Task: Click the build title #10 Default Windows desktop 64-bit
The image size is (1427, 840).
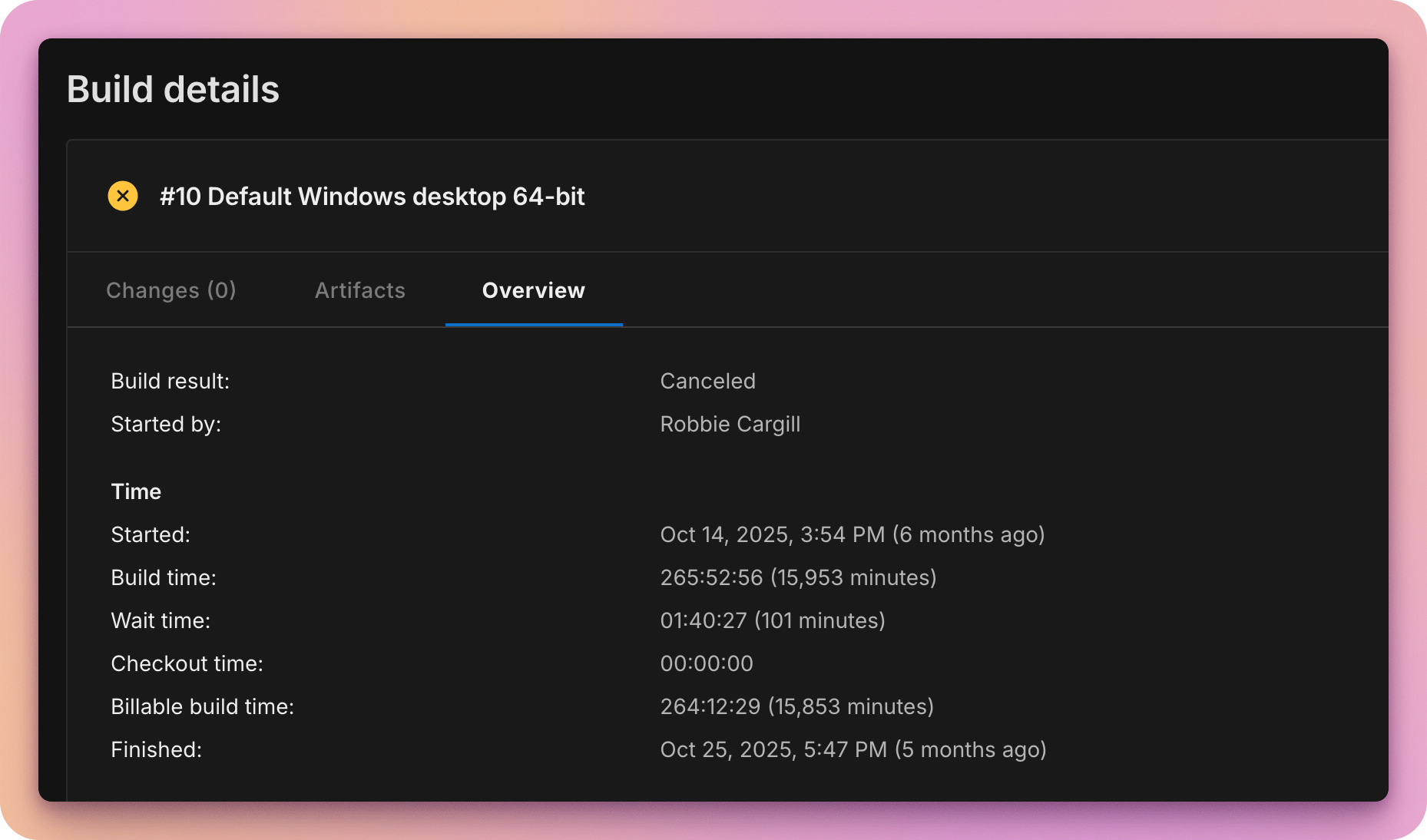Action: pos(372,197)
